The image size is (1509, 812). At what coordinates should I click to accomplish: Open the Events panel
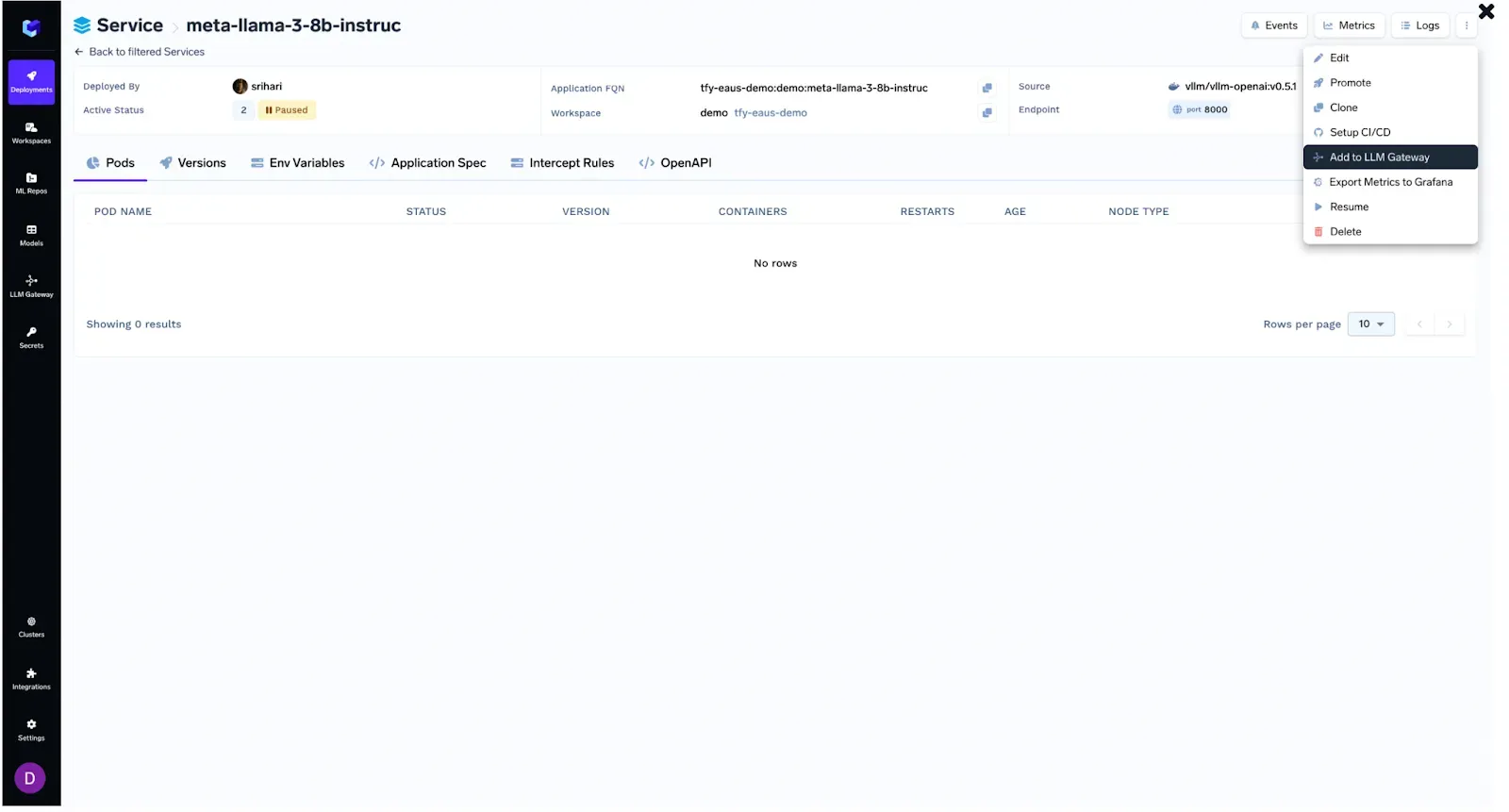1274,25
